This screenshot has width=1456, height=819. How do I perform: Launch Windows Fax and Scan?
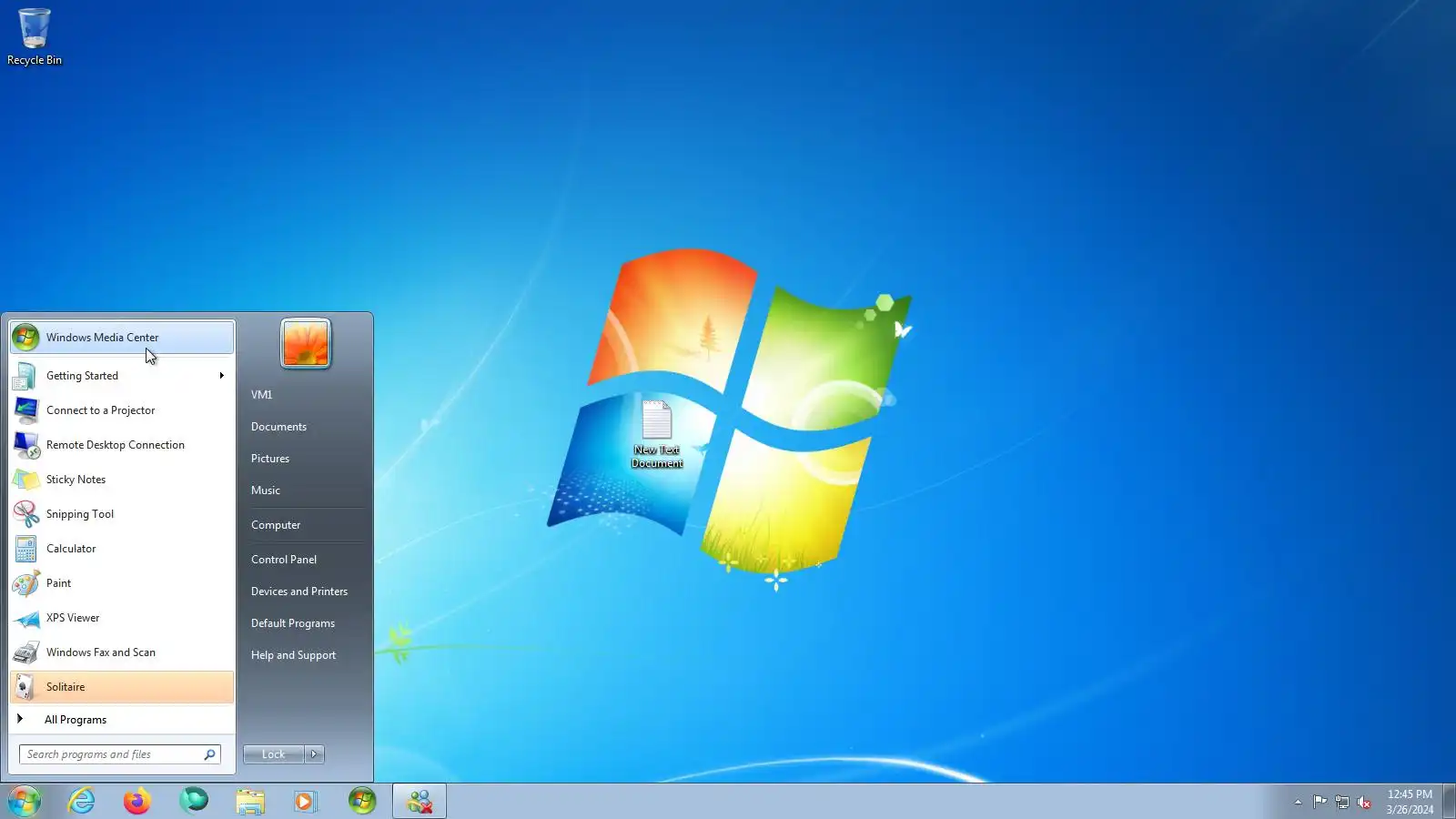(x=122, y=652)
